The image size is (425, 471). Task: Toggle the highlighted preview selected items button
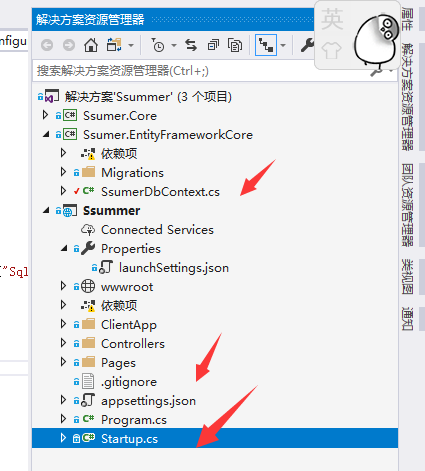tap(266, 45)
